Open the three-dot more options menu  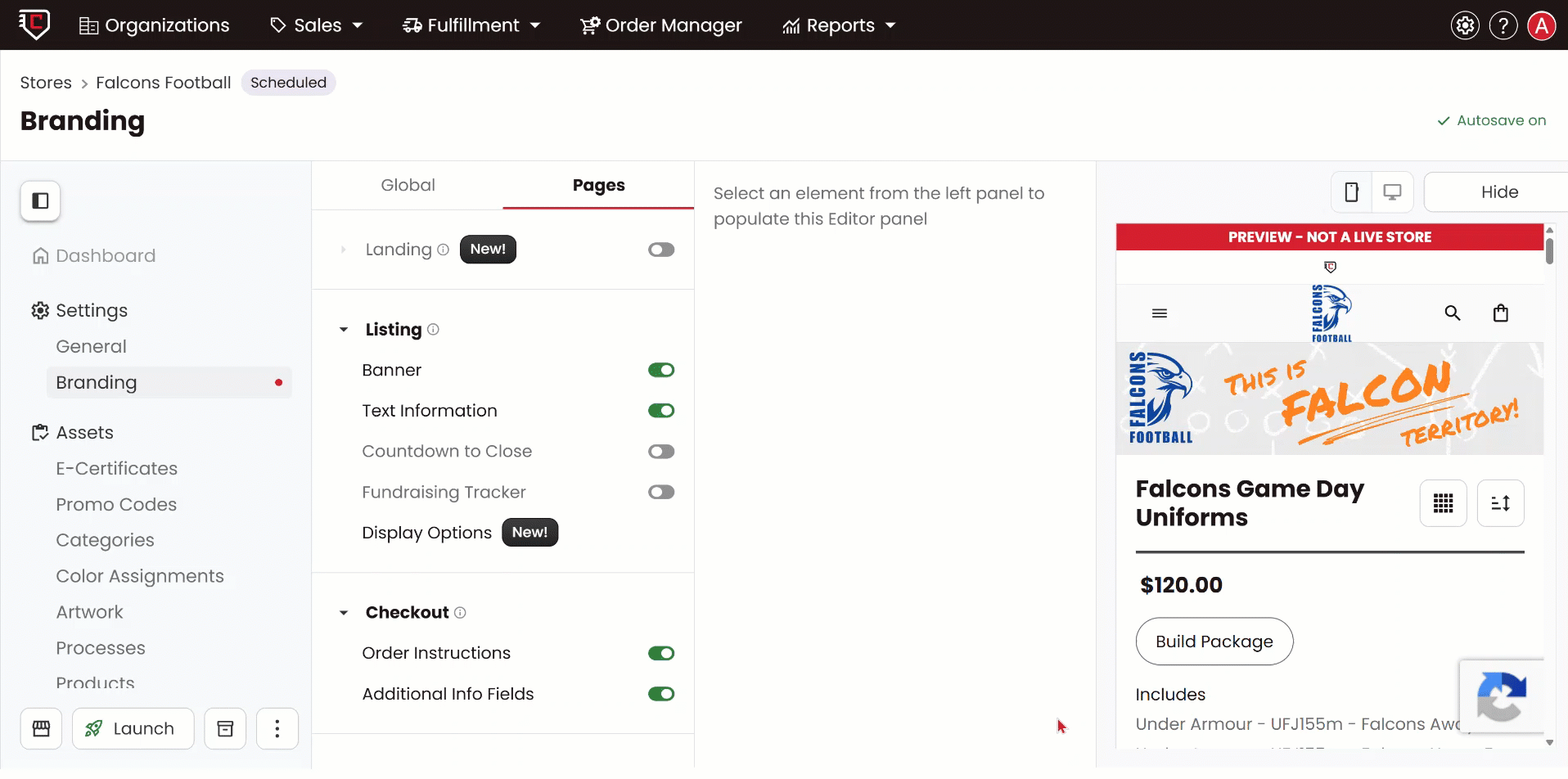(x=277, y=728)
